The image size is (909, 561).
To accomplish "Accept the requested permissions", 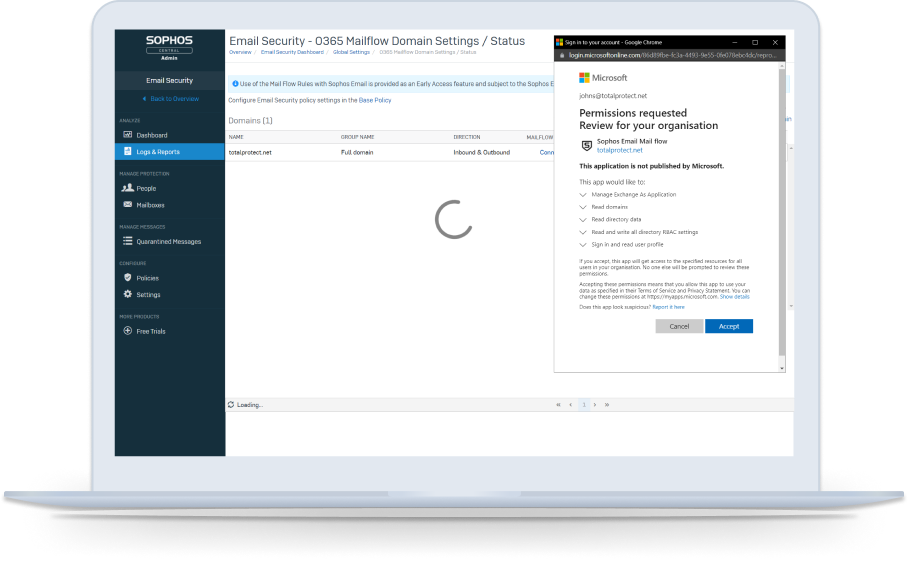I will pyautogui.click(x=728, y=326).
